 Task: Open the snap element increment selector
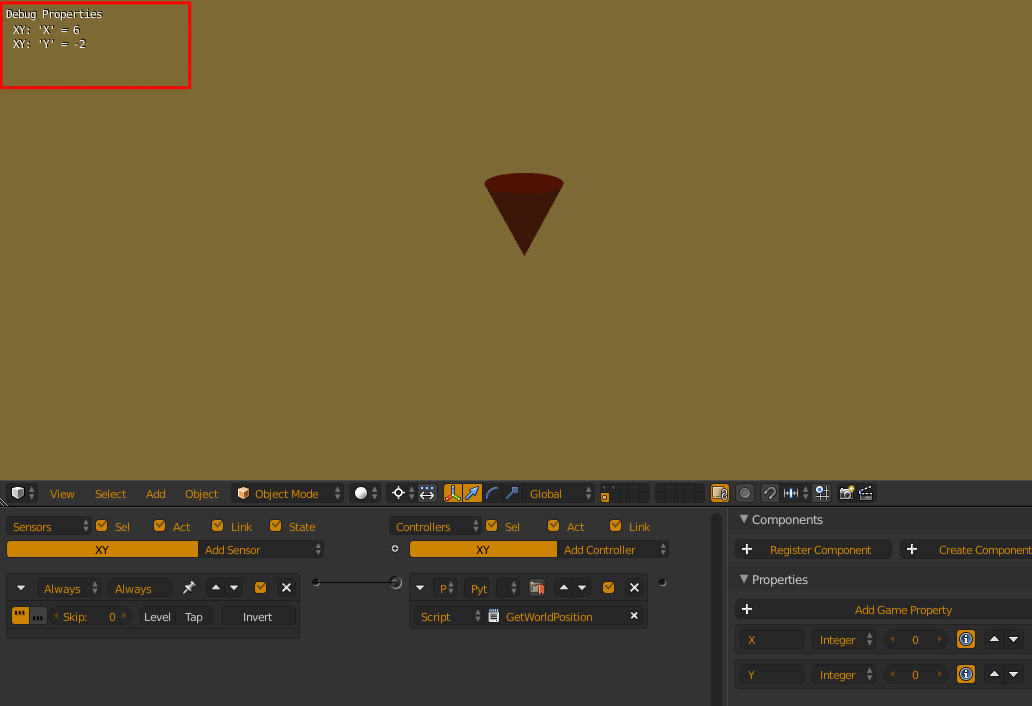click(x=796, y=493)
